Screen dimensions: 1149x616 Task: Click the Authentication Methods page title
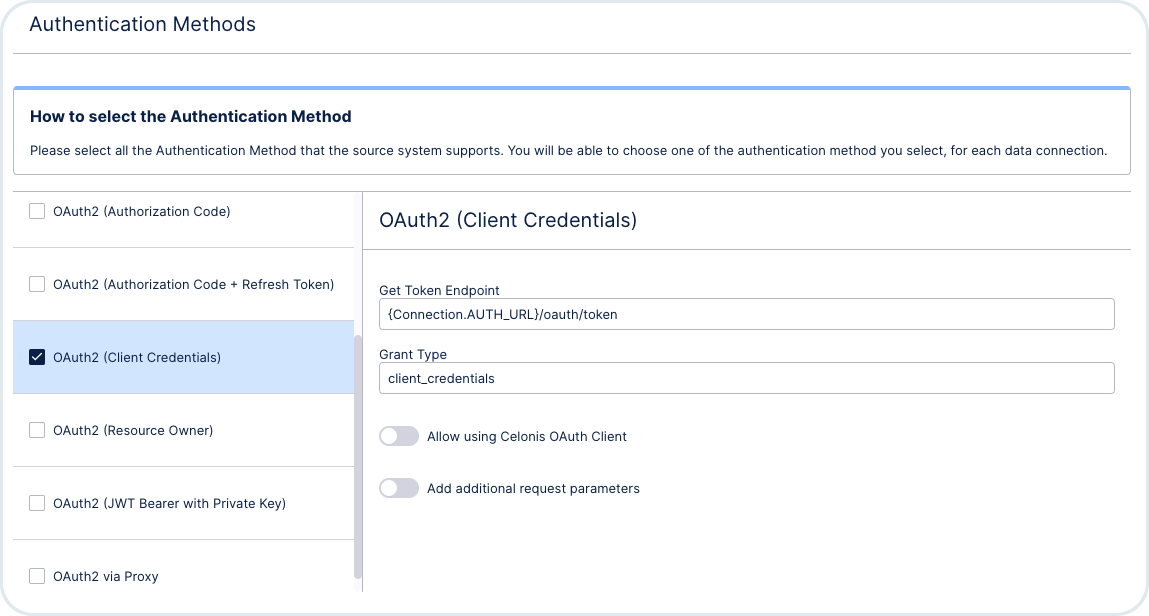(143, 24)
